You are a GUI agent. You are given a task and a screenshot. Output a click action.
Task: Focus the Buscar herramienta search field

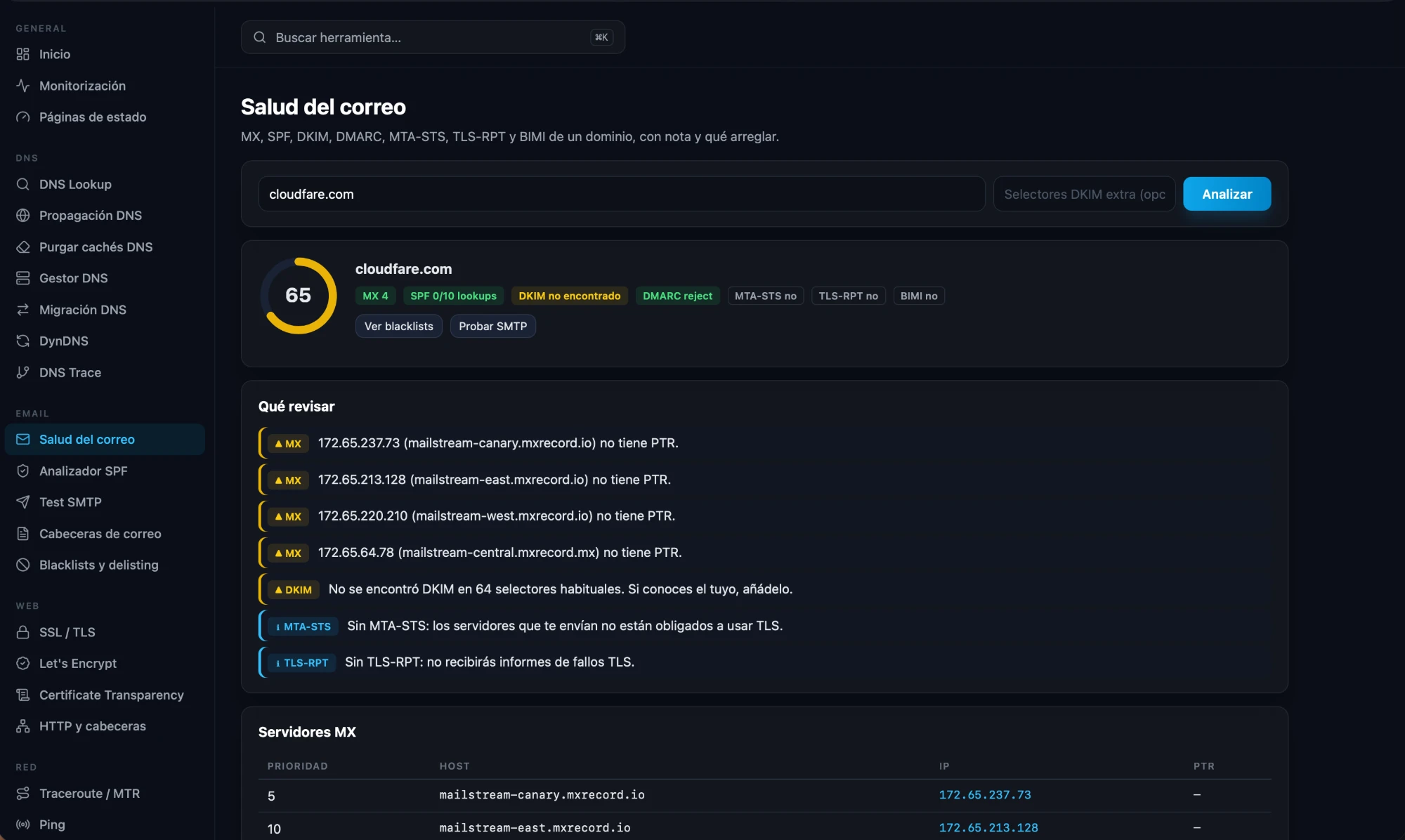pos(433,37)
